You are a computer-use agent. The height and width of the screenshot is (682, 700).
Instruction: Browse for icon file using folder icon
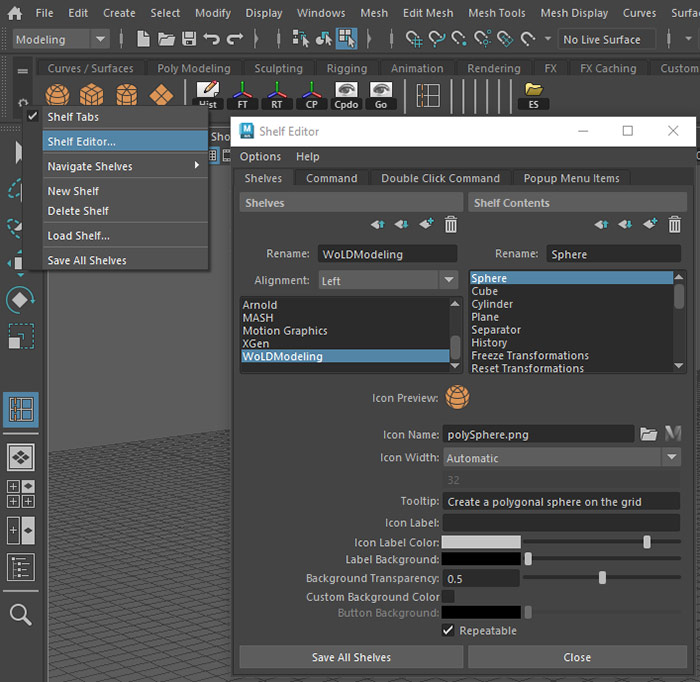point(649,434)
